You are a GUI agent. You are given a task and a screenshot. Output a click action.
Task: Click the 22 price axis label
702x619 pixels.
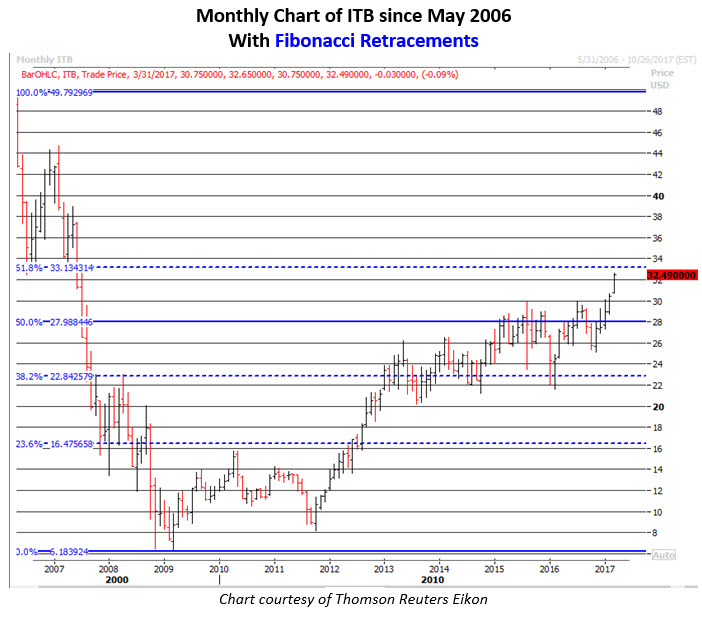(657, 385)
